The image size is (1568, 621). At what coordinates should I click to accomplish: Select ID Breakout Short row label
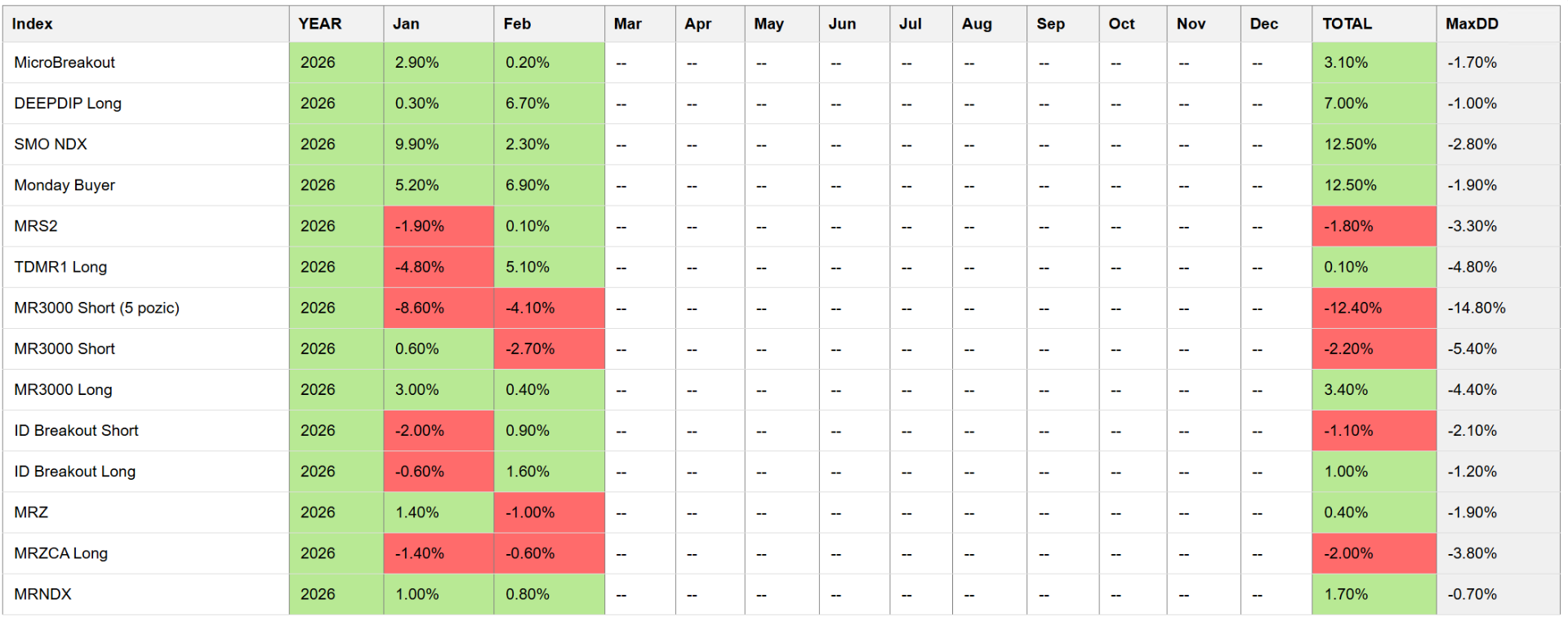pyautogui.click(x=76, y=431)
